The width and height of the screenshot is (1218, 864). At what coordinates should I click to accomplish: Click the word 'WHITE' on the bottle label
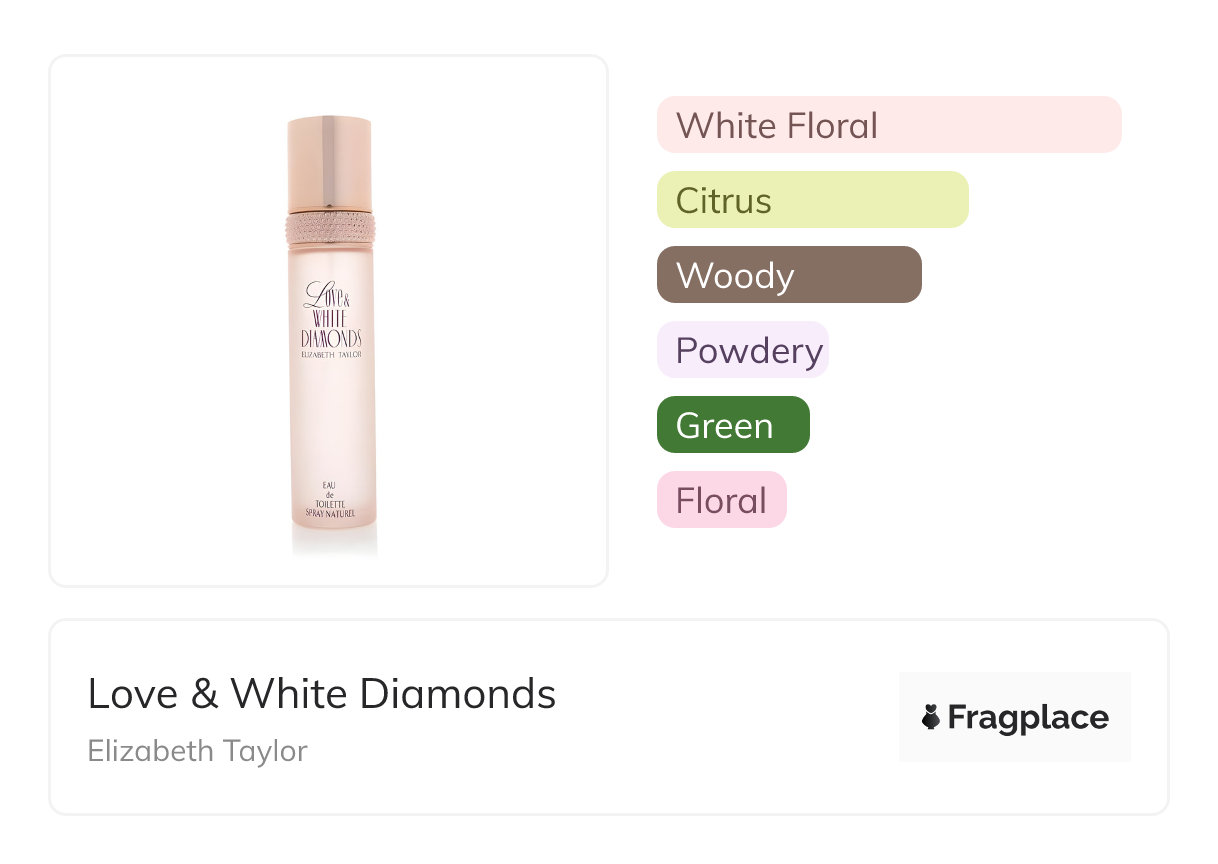click(x=330, y=317)
